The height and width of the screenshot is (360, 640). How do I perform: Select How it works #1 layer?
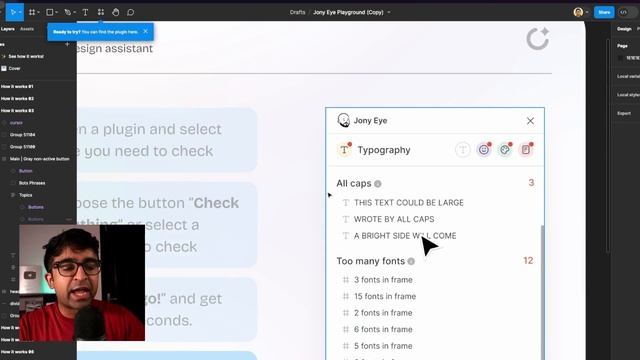tap(17, 87)
